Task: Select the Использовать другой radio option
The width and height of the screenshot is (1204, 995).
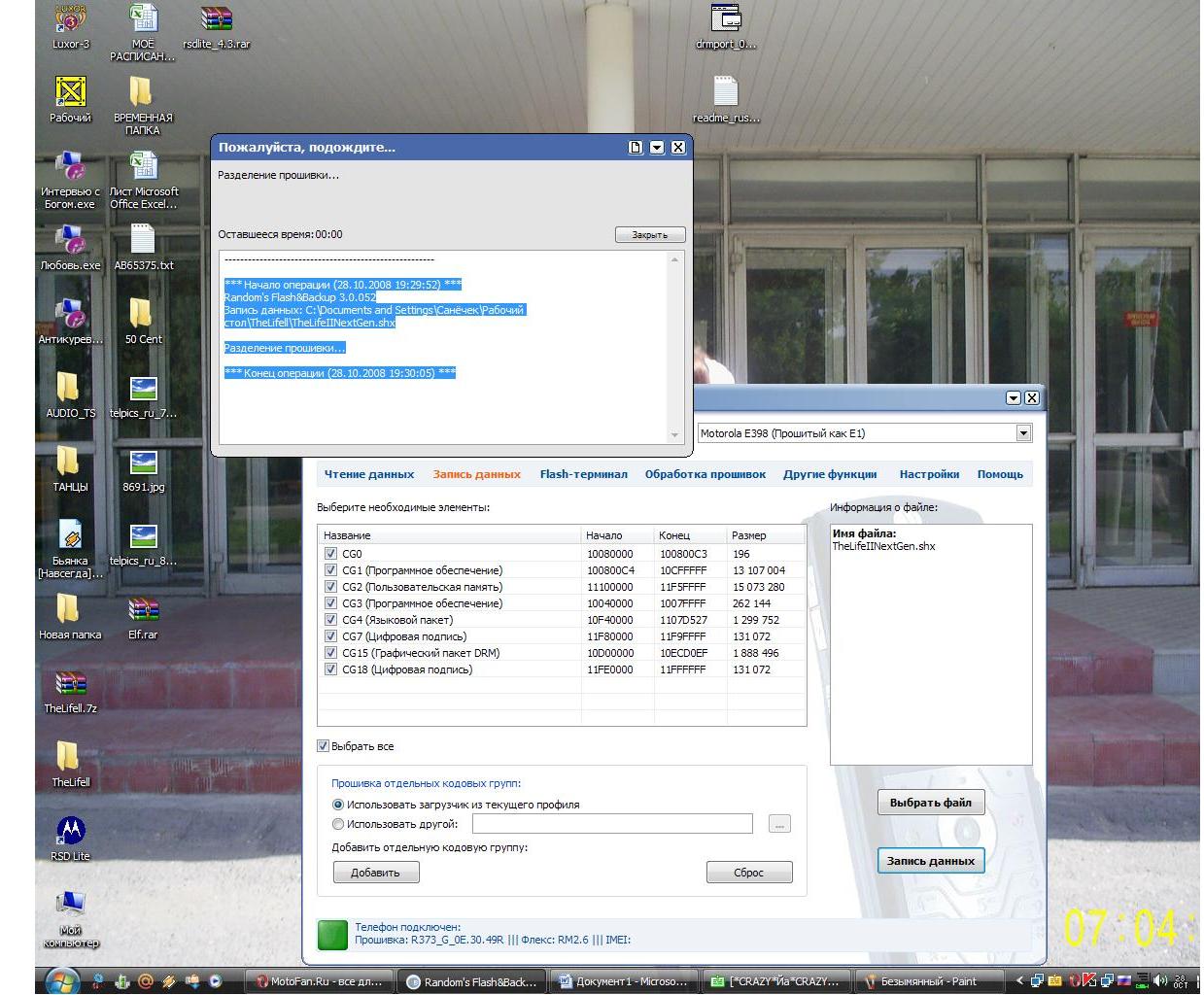Action: (x=338, y=824)
